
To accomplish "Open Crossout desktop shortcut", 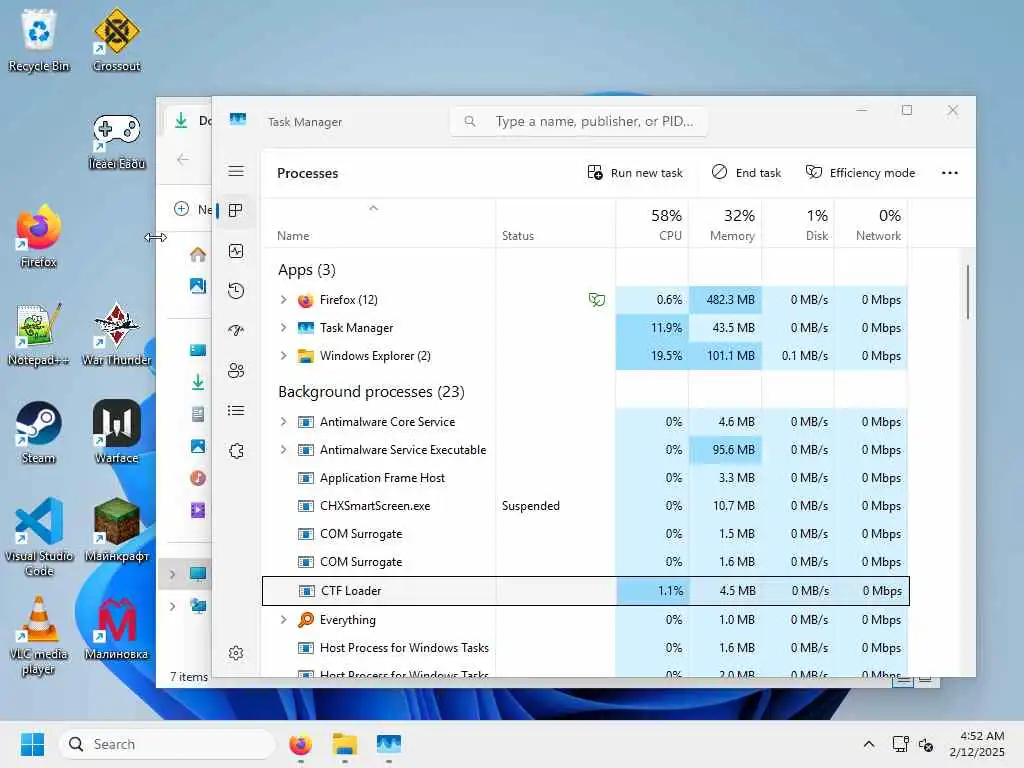I will pos(116,40).
